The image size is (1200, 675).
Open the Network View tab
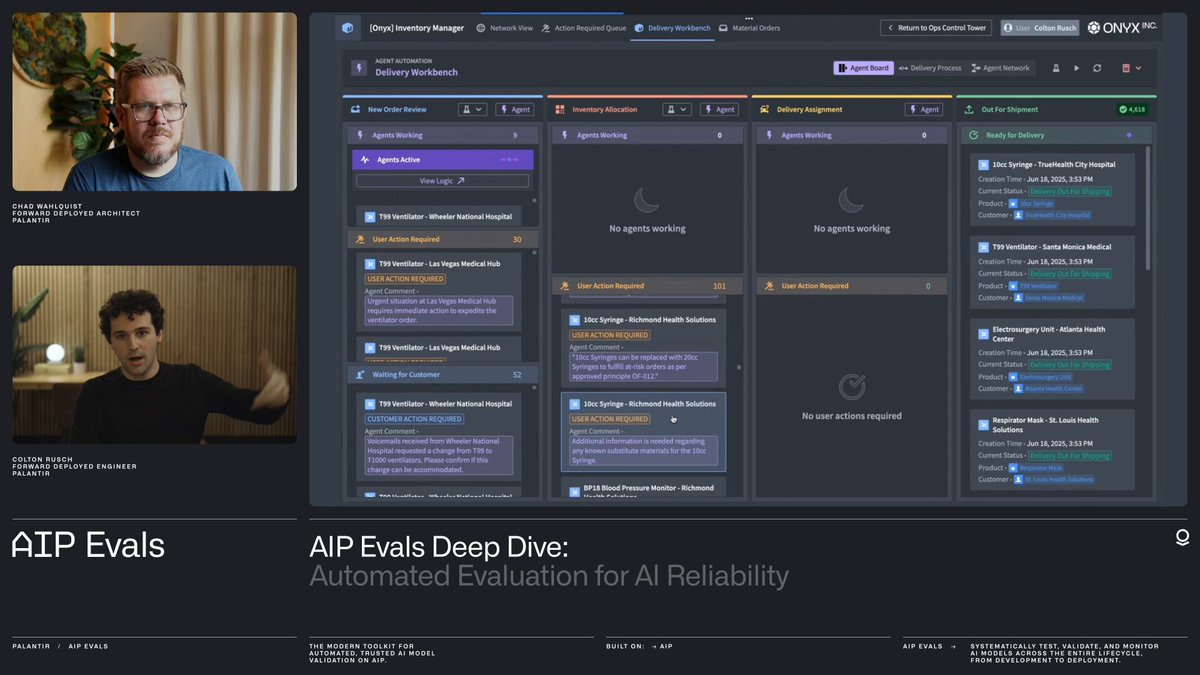(505, 28)
